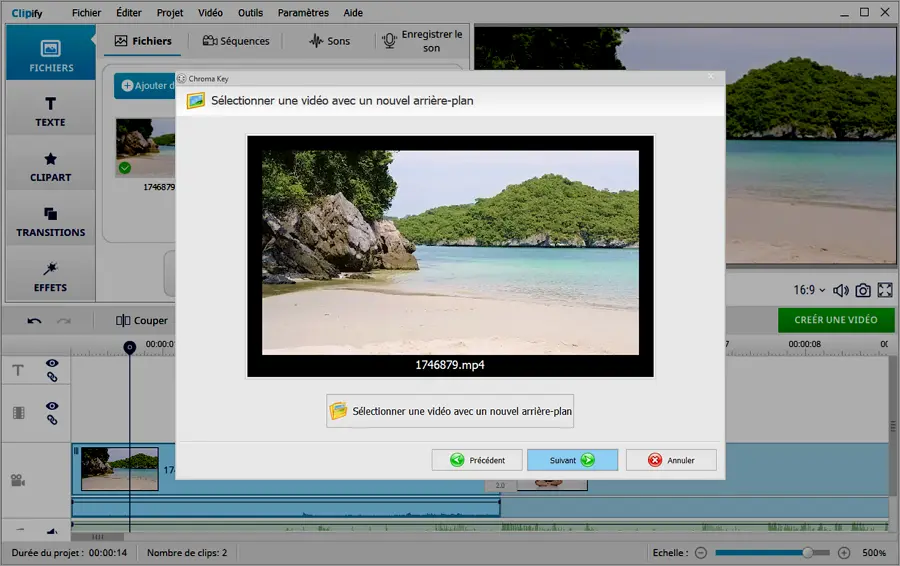Click the Suivant button
The height and width of the screenshot is (566, 900).
click(x=572, y=460)
